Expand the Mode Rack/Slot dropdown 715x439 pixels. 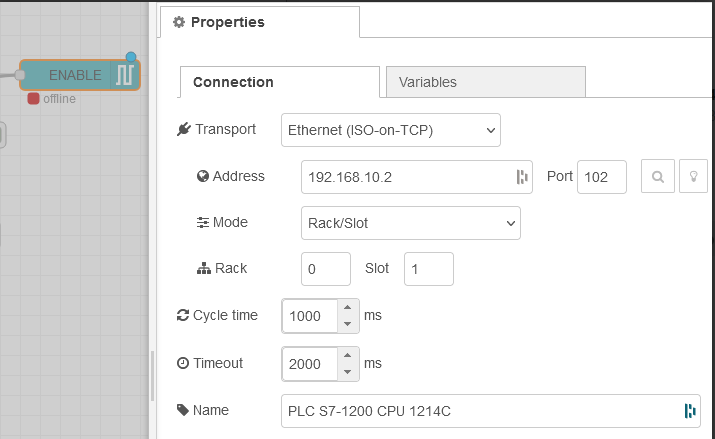411,222
